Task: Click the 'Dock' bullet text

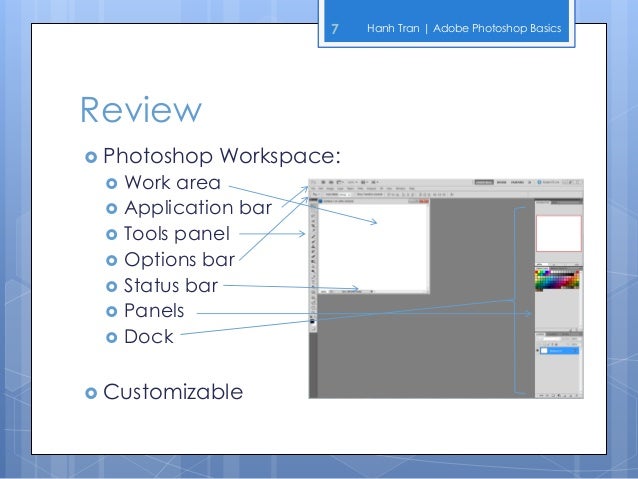Action: click(149, 337)
